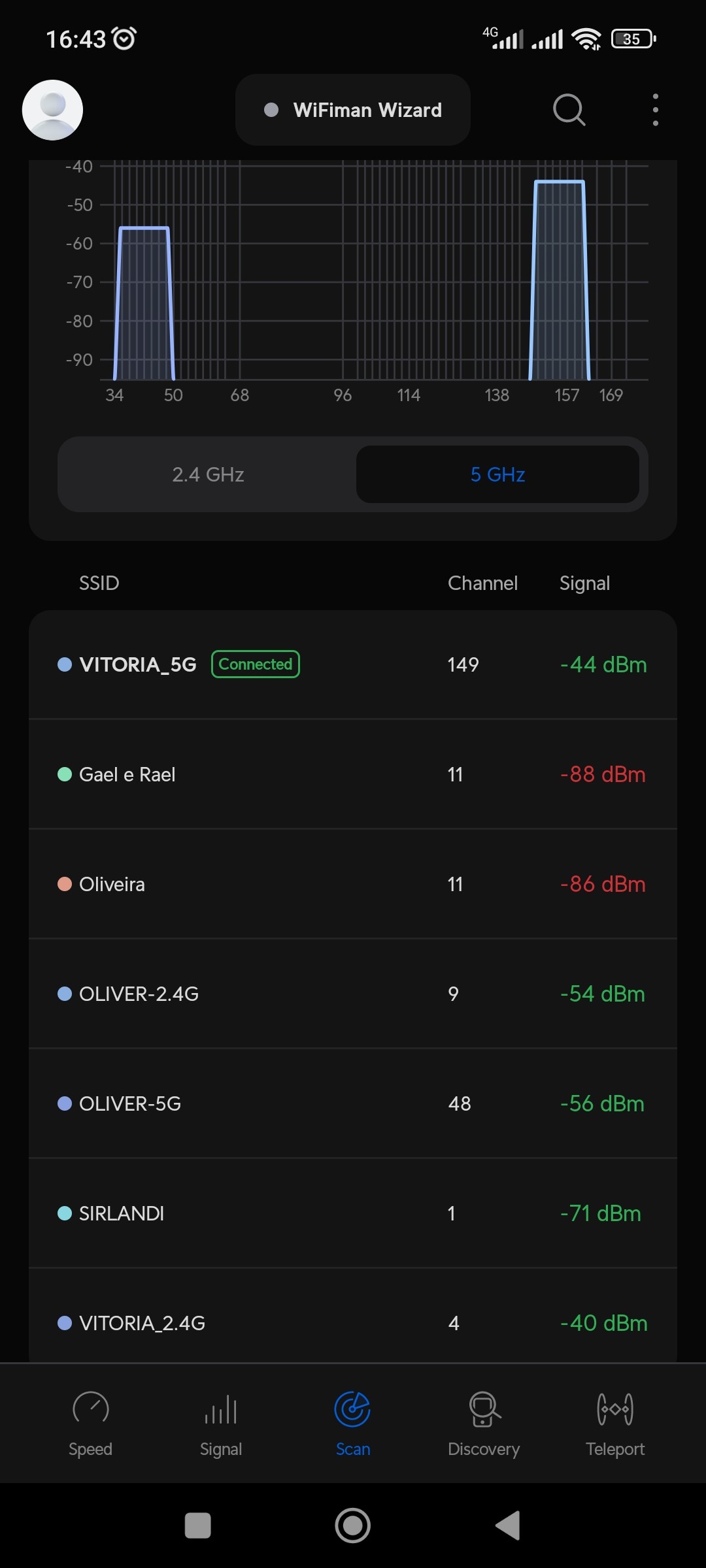This screenshot has width=706, height=1568.
Task: Select the OLIVER-5G network row
Action: 352,1103
